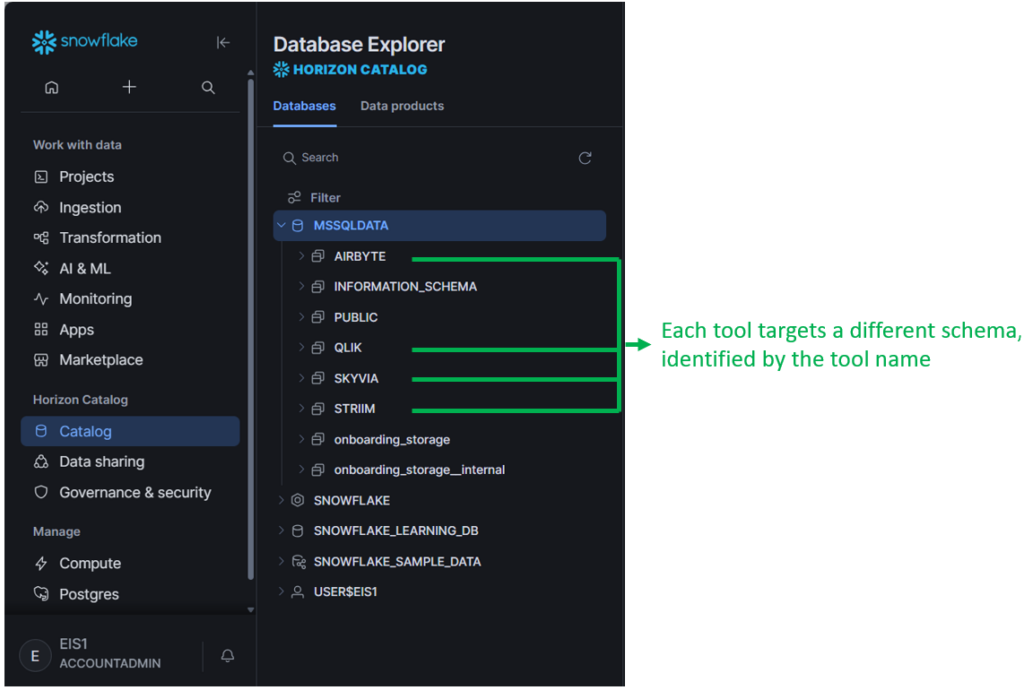The image size is (1024, 690).
Task: Click the EIS1 user avatar
Action: [x=35, y=655]
